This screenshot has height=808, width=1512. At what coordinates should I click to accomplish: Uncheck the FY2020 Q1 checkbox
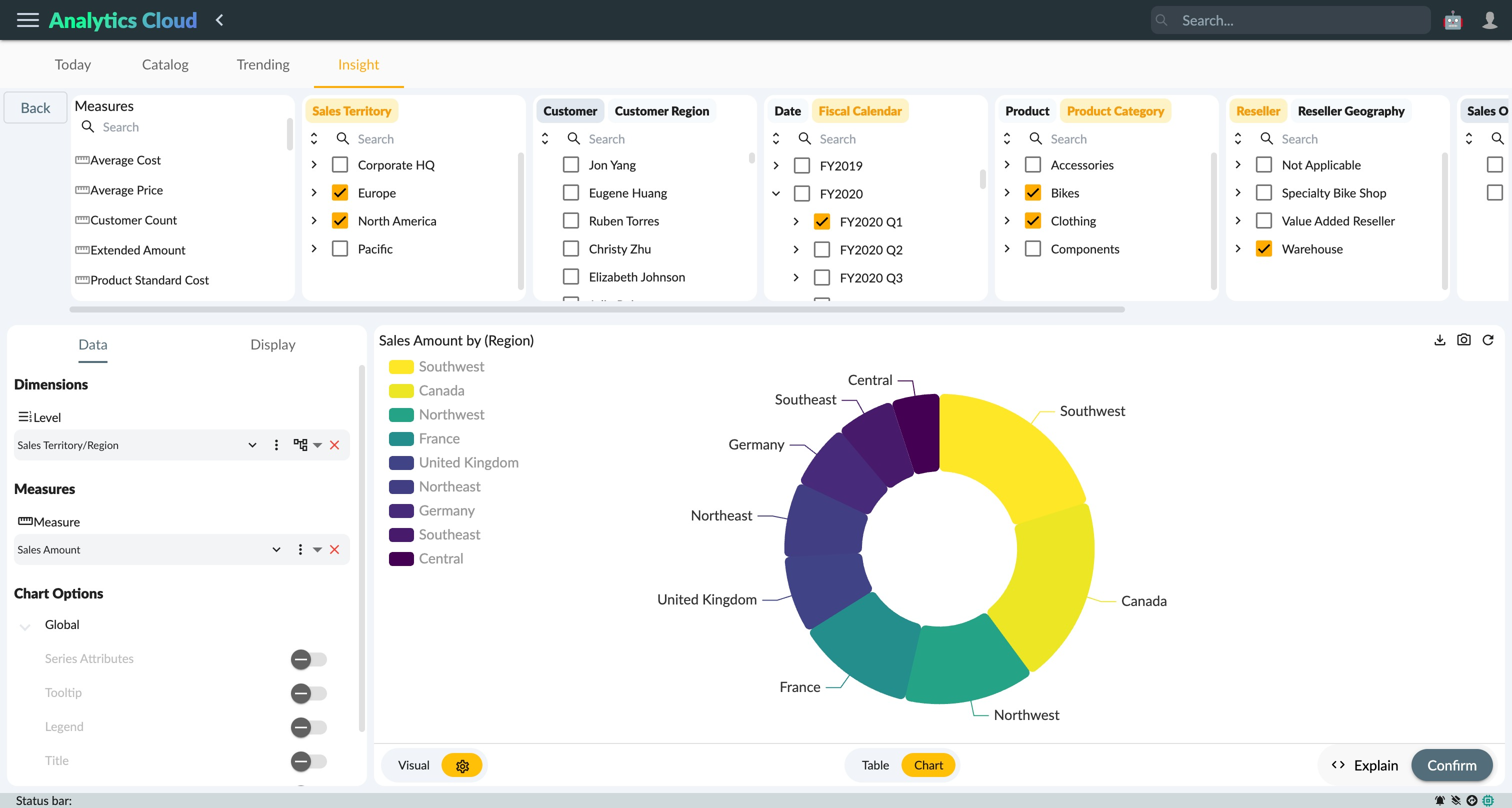821,222
